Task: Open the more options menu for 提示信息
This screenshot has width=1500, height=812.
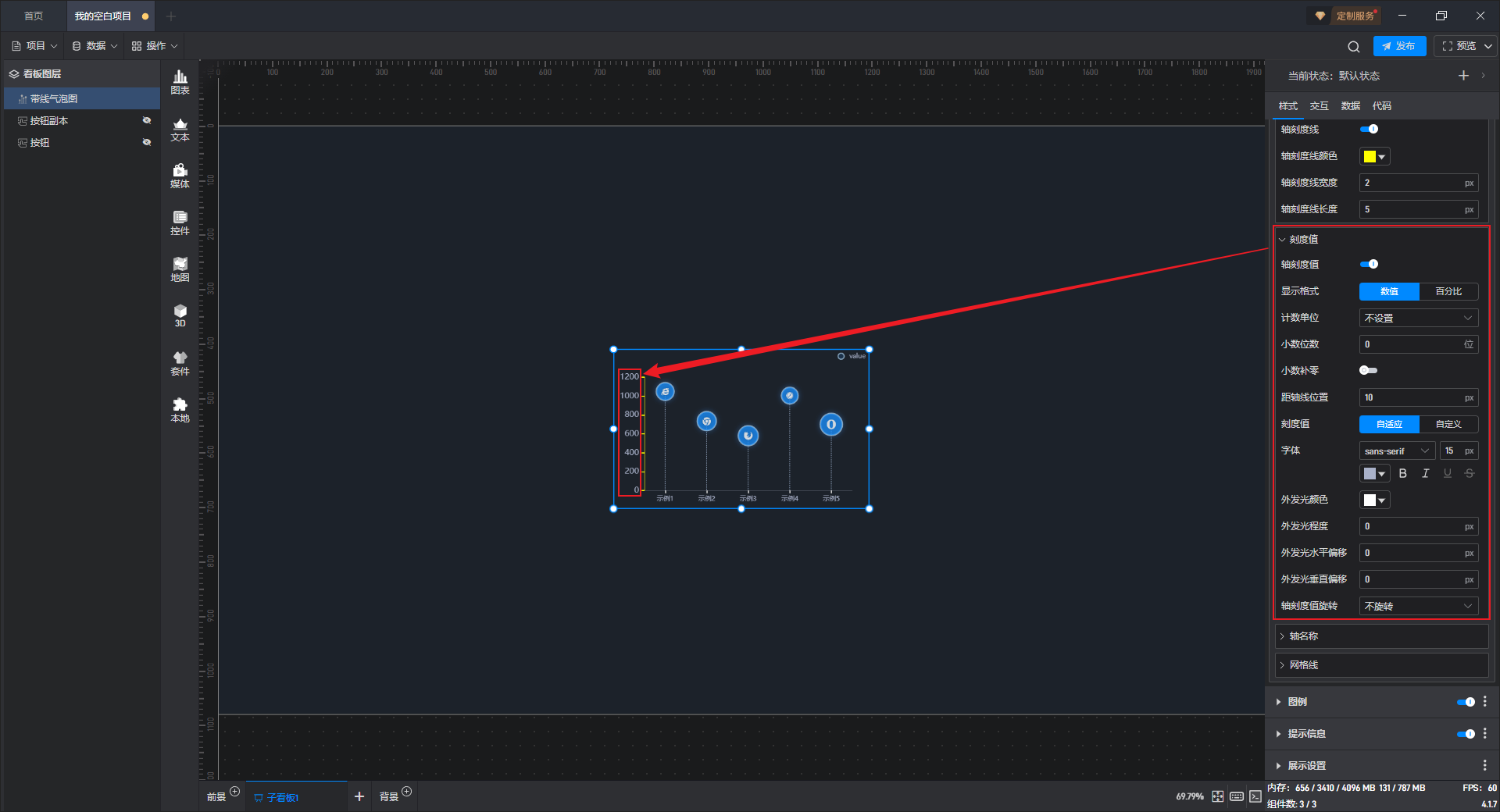Action: pos(1485,734)
